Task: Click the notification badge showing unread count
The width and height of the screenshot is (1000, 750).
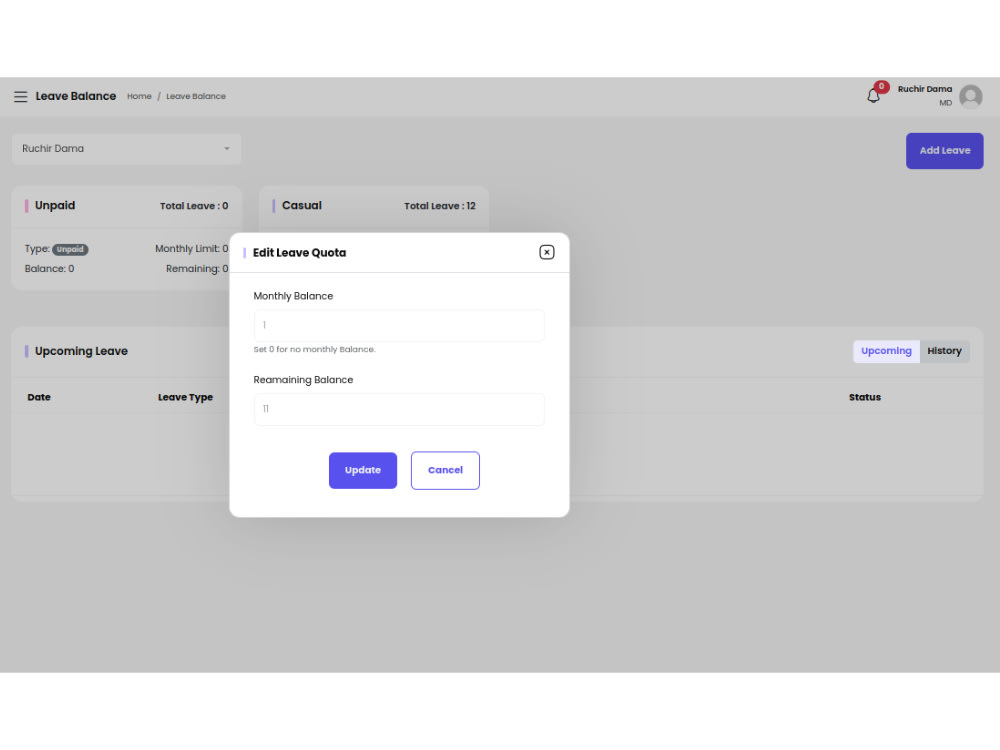Action: [881, 87]
